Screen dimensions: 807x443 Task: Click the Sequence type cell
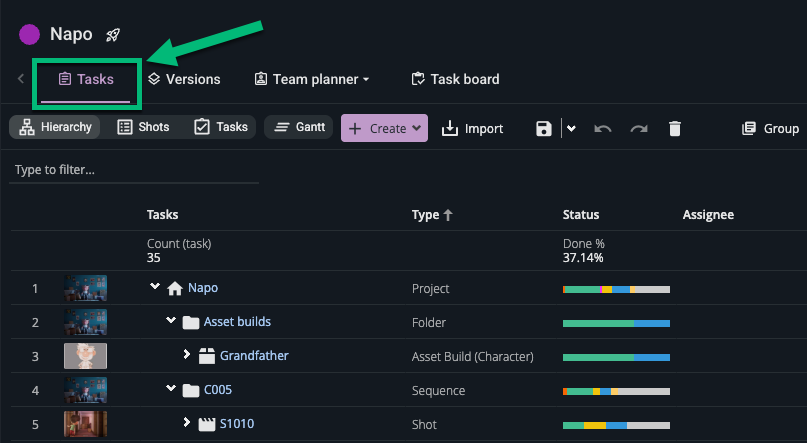pyautogui.click(x=438, y=391)
